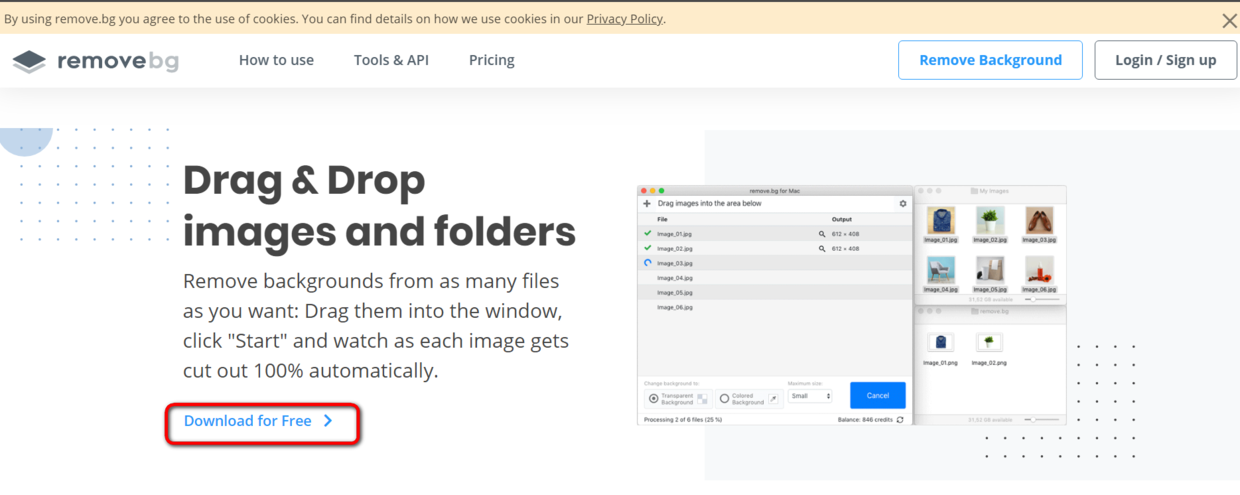This screenshot has width=1240, height=495.
Task: Select the Image_01.png cutout thumbnail
Action: 941,342
